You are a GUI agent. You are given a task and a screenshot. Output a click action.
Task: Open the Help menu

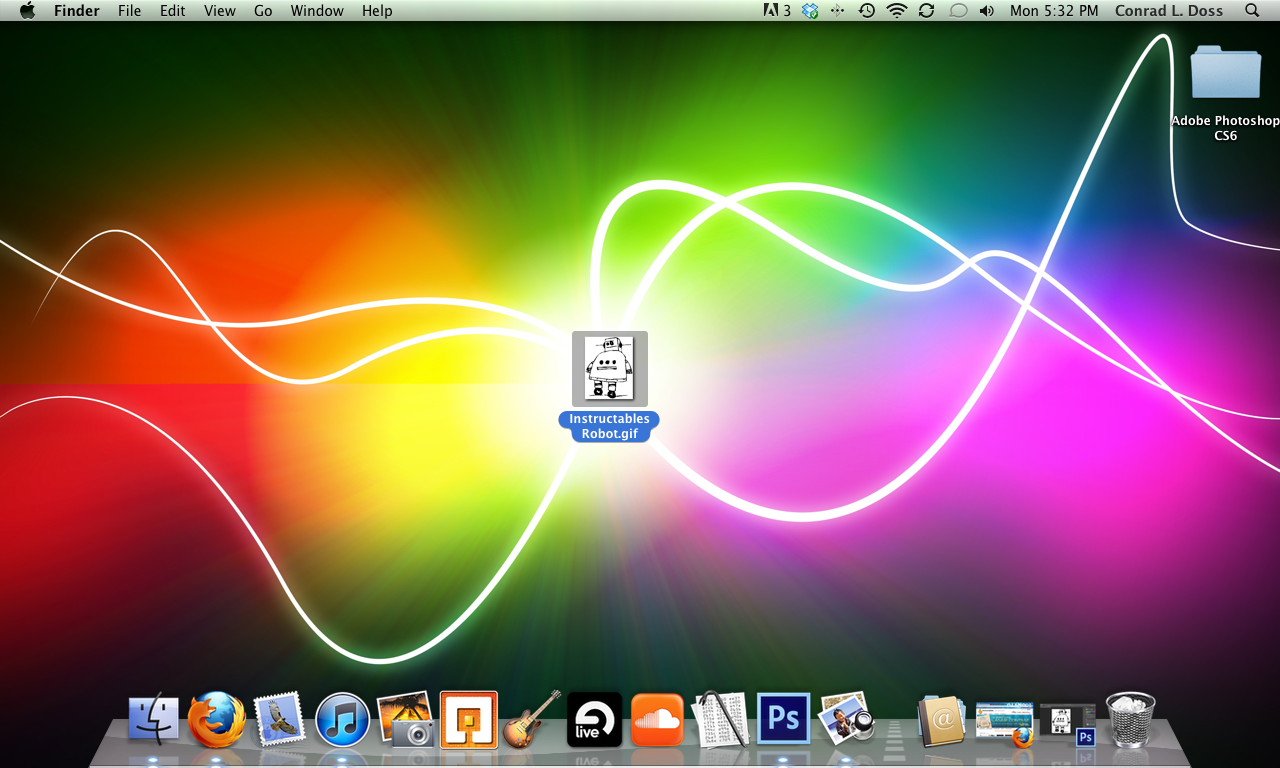[377, 11]
